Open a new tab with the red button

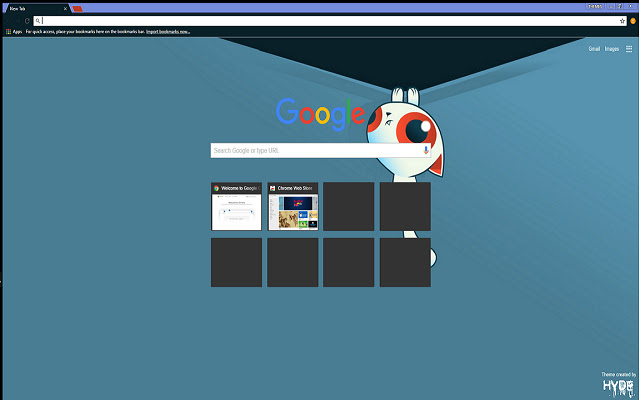[x=77, y=9]
